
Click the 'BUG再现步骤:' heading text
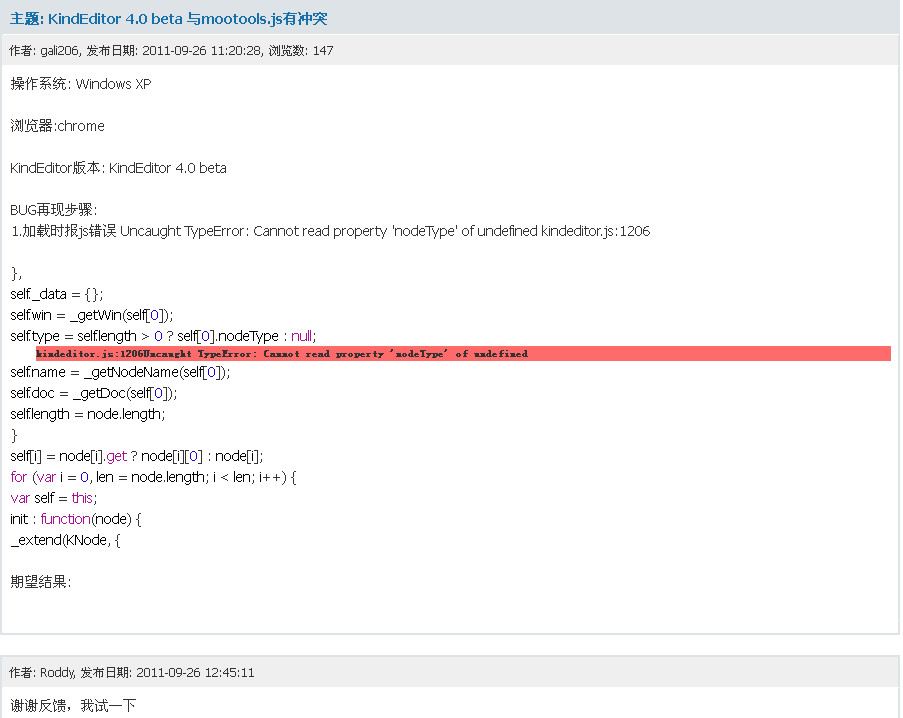[x=54, y=210]
